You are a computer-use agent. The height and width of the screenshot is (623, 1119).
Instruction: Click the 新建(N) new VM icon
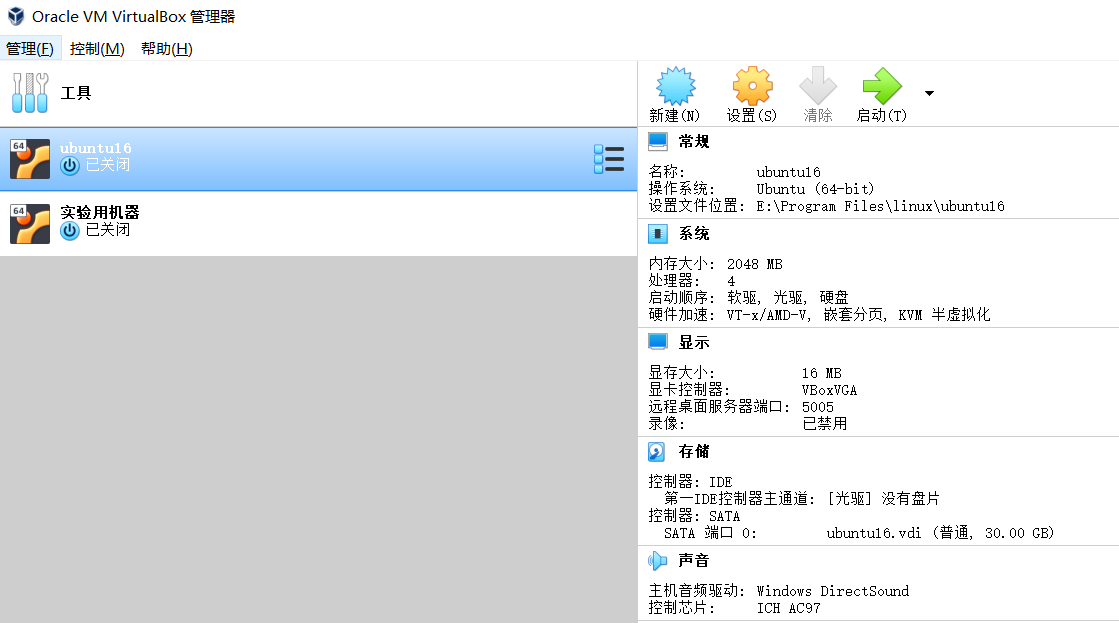pos(674,87)
